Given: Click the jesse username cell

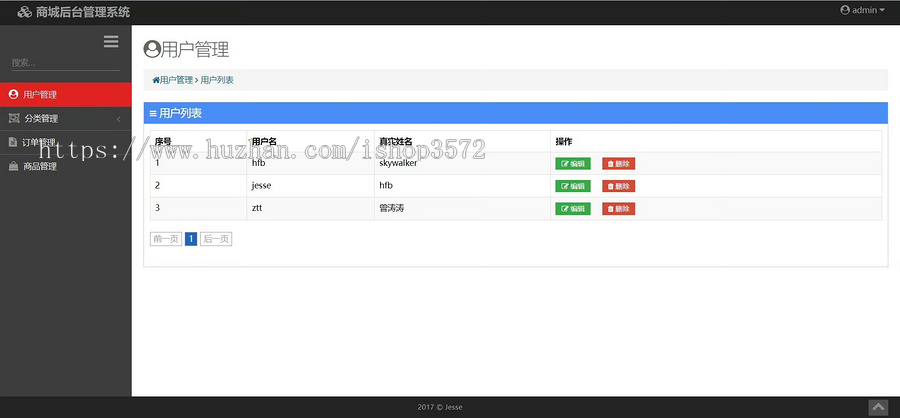Looking at the screenshot, I should [x=311, y=186].
